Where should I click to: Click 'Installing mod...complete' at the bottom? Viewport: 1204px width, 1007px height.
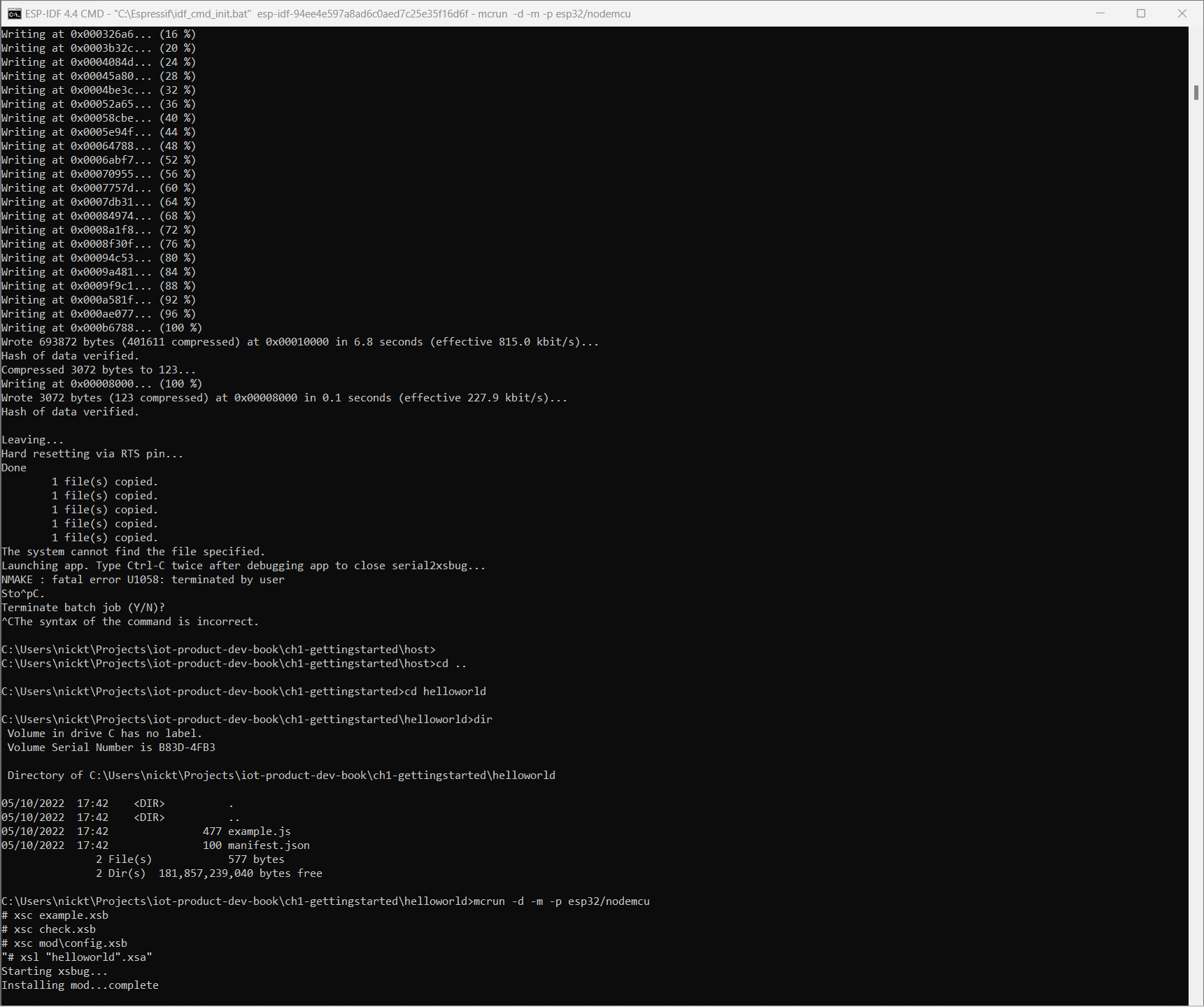tap(80, 985)
